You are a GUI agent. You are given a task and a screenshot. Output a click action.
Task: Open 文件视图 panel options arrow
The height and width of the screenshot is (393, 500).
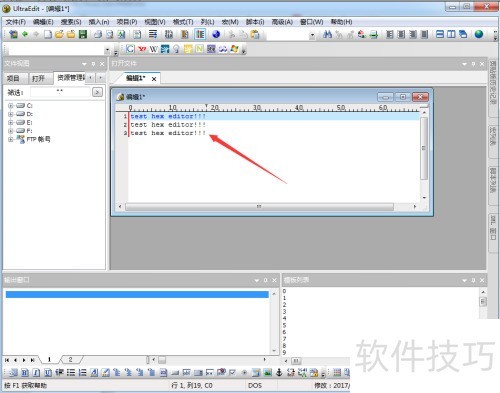tap(84, 64)
